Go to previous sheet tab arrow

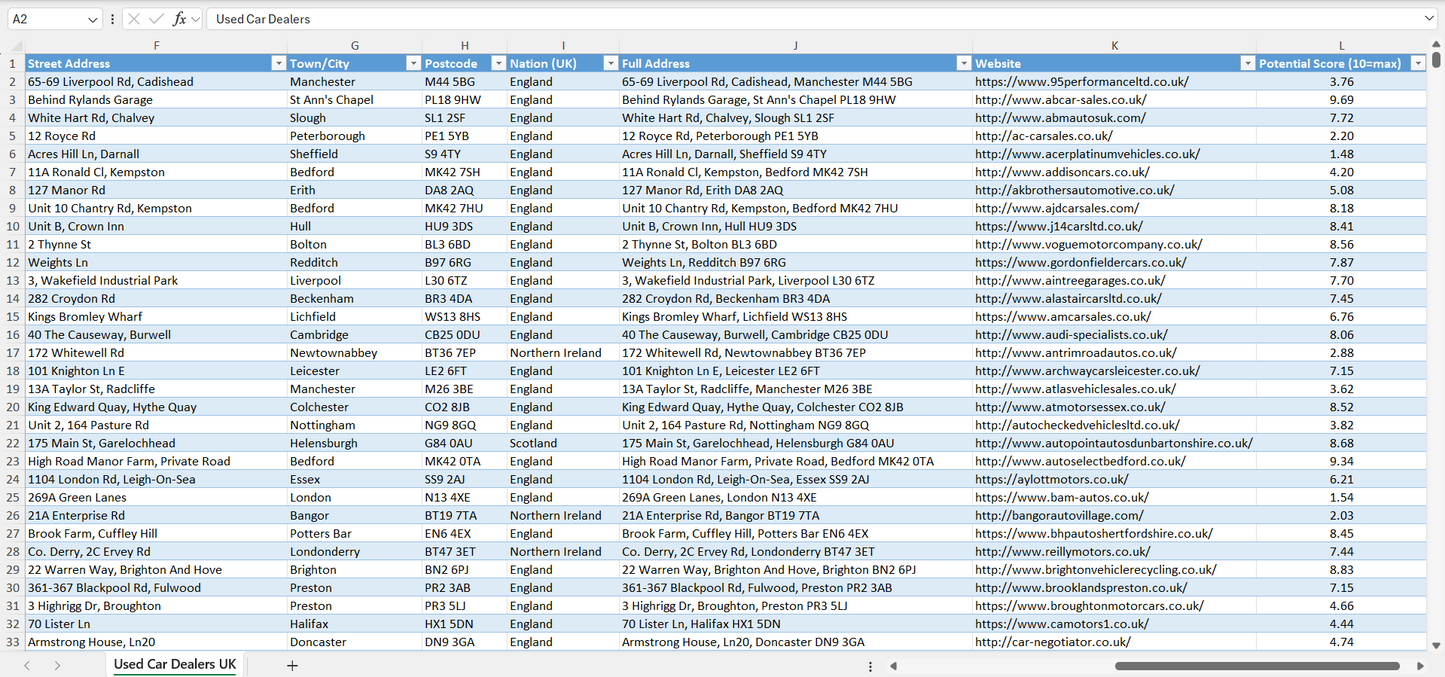(27, 665)
